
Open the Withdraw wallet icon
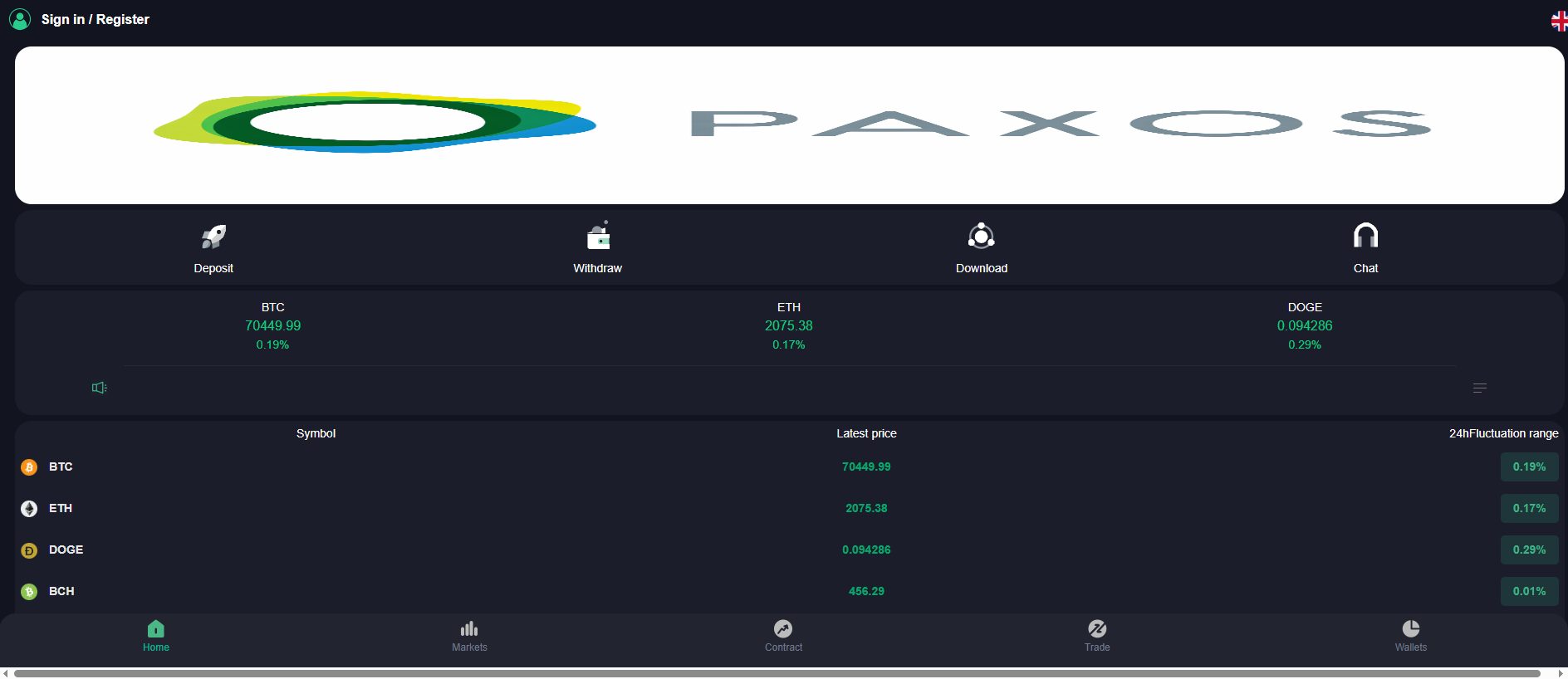[x=598, y=236]
